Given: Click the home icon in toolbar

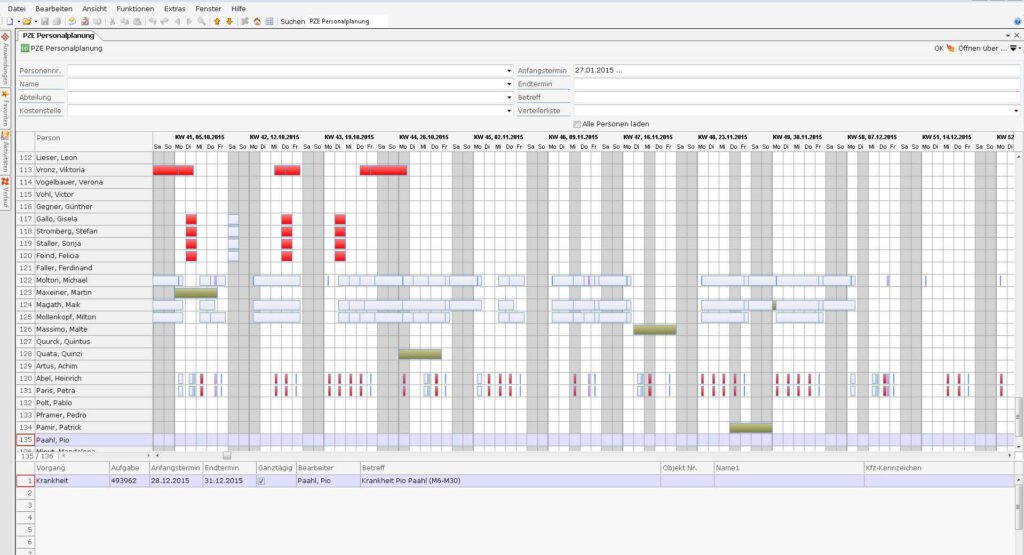Looking at the screenshot, I should click(256, 21).
